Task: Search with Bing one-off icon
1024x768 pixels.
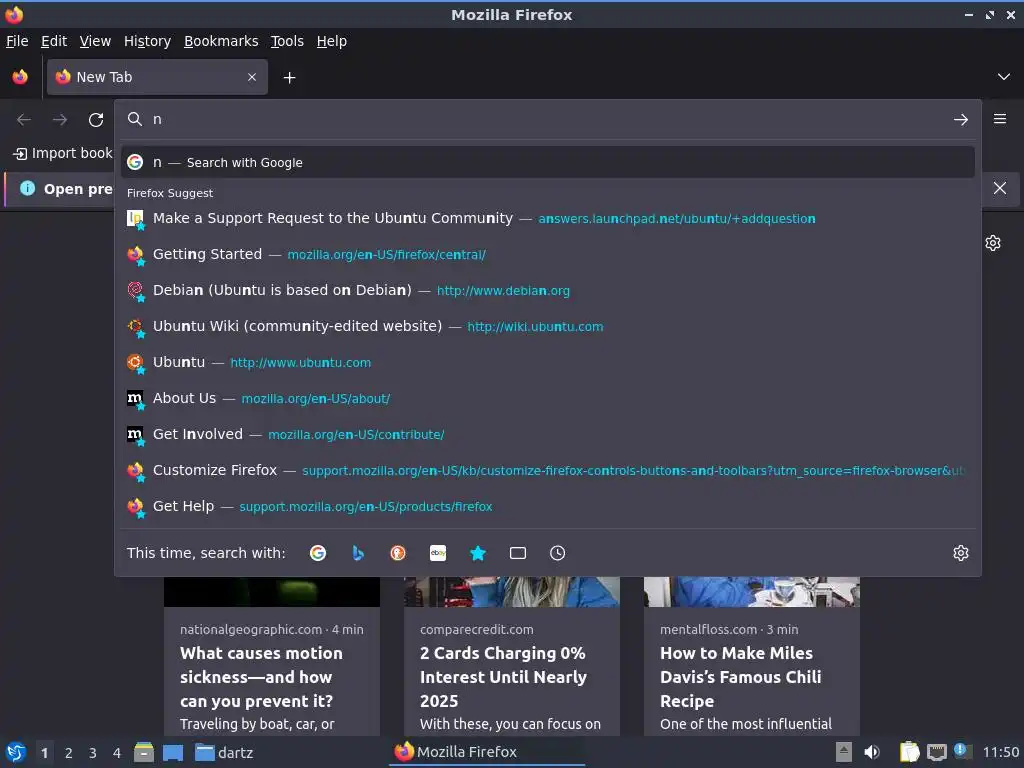Action: [358, 553]
